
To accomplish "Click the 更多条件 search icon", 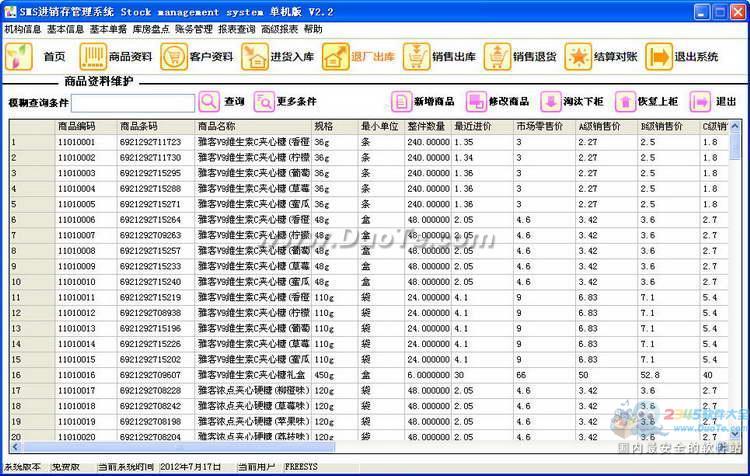I will click(264, 101).
